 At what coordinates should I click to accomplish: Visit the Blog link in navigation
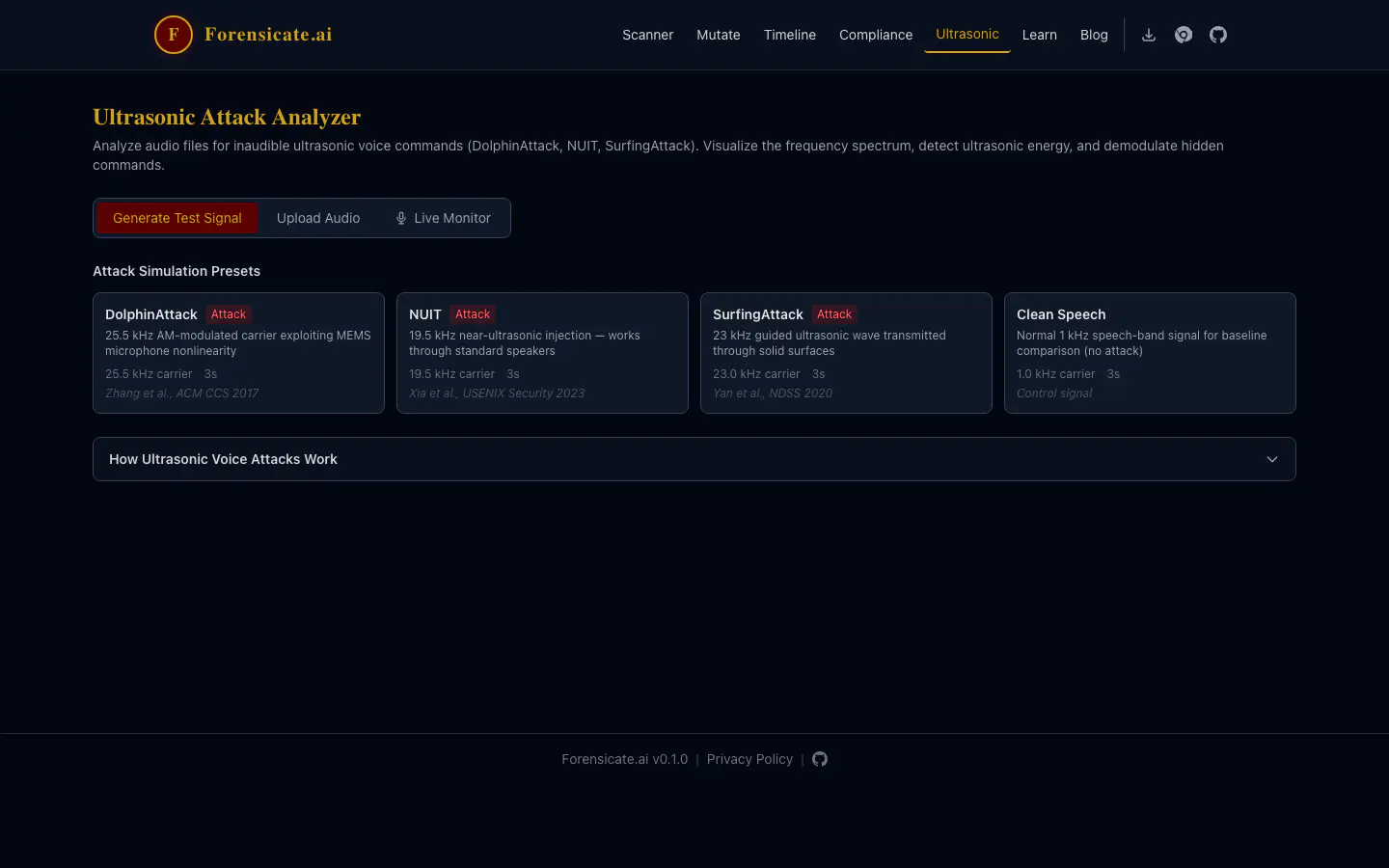coord(1094,35)
